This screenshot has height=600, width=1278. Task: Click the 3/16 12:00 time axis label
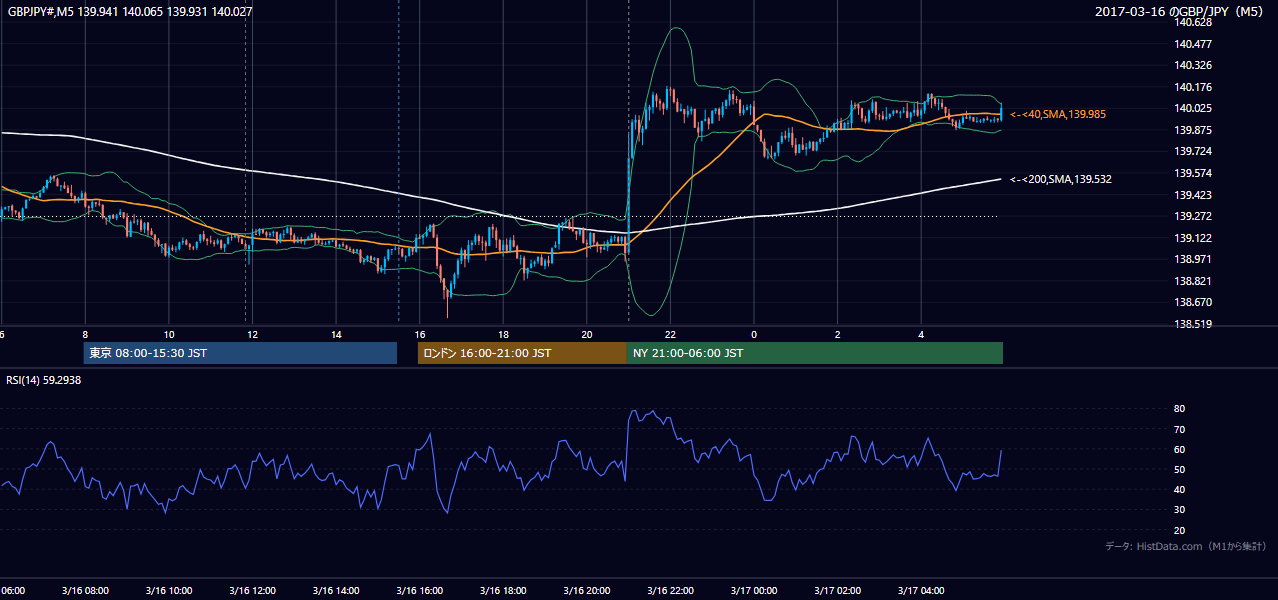(x=252, y=591)
